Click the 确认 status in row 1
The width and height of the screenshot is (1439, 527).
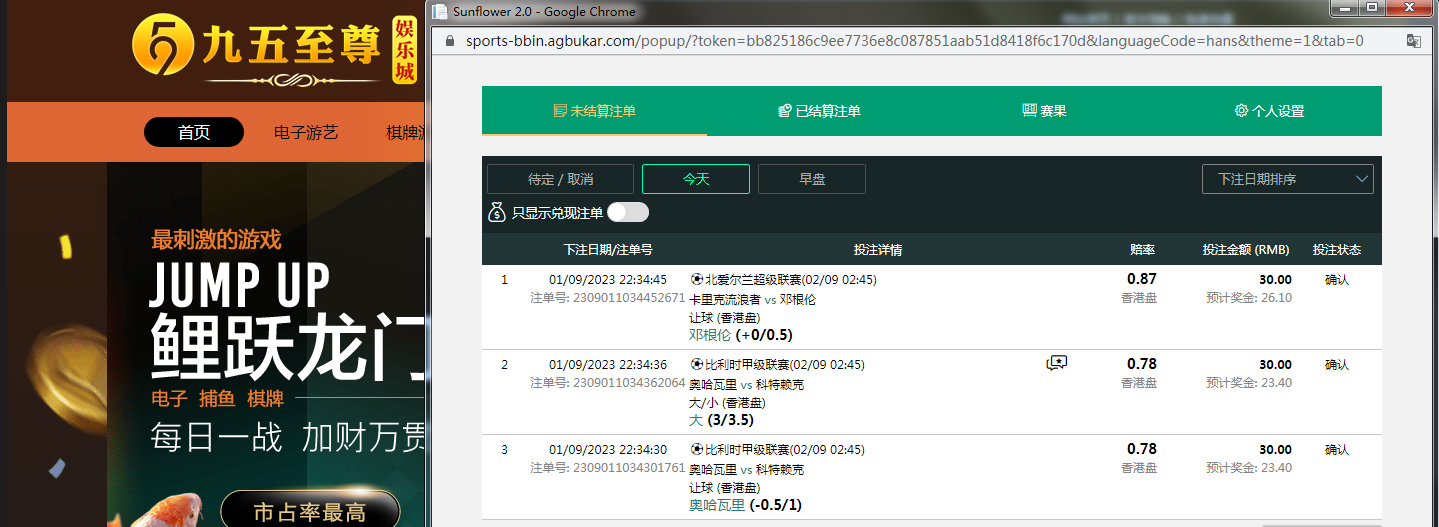point(1337,280)
